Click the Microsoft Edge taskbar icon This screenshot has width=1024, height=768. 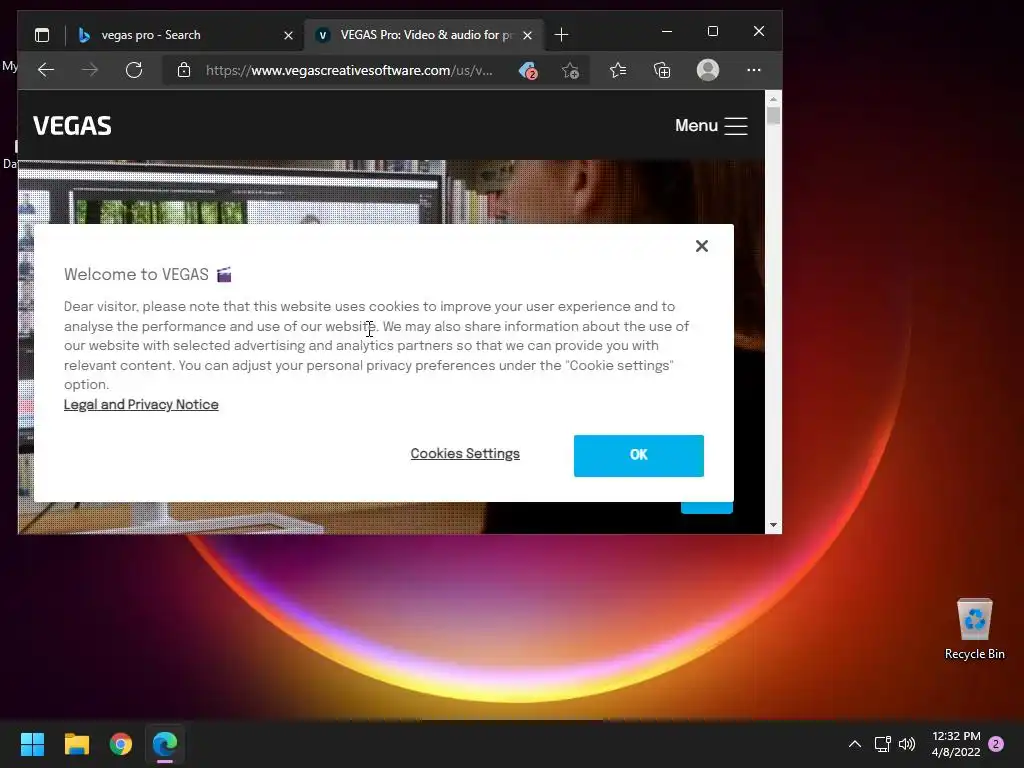point(165,744)
